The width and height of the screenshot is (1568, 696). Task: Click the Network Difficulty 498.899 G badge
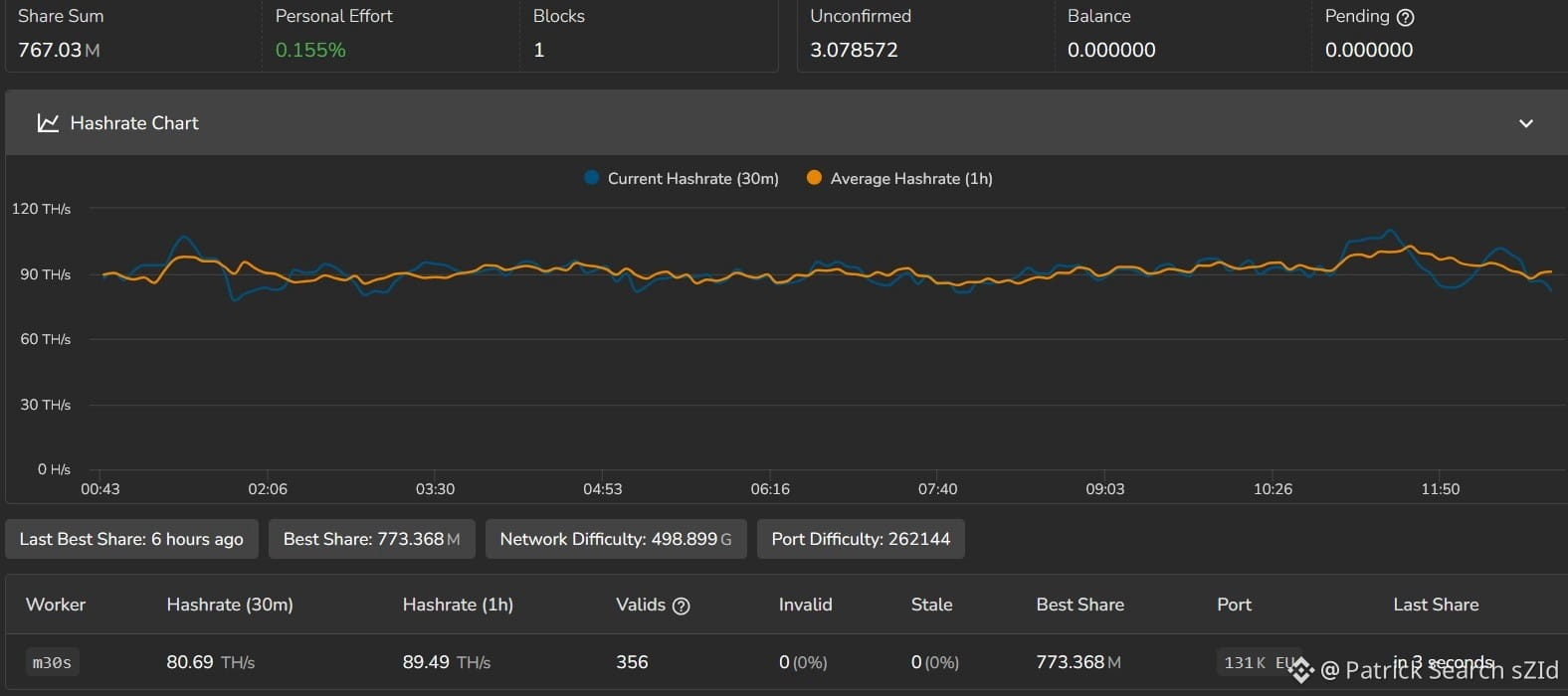pyautogui.click(x=616, y=539)
